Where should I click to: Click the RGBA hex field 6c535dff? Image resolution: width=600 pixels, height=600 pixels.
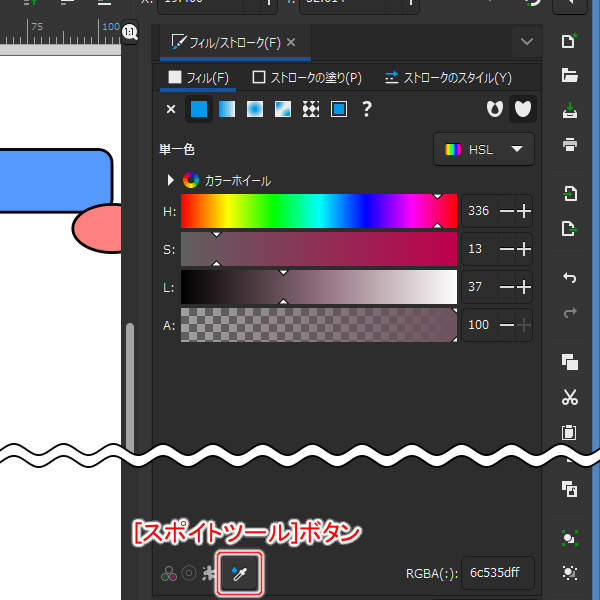point(497,573)
